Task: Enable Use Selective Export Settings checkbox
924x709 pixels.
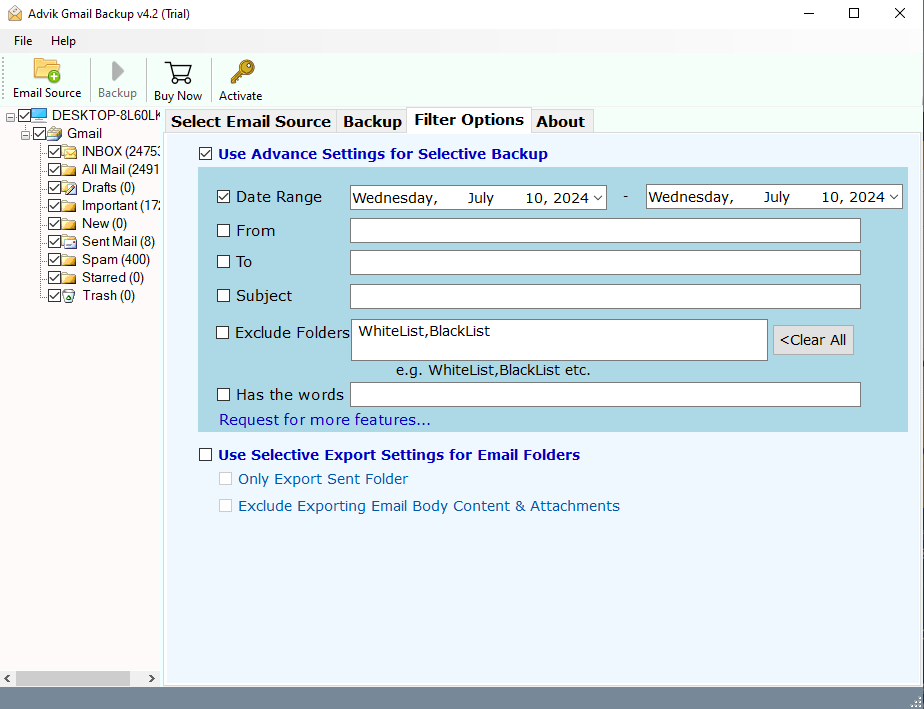Action: 205,455
